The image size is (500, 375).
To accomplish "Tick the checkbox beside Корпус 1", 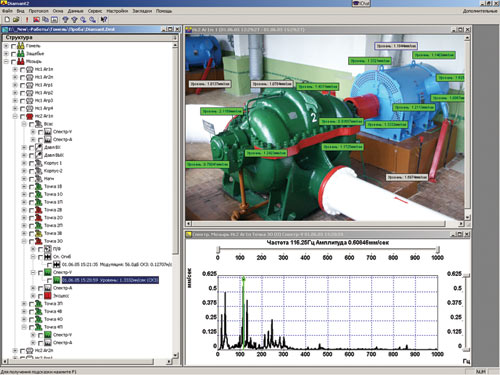I will coord(32,163).
